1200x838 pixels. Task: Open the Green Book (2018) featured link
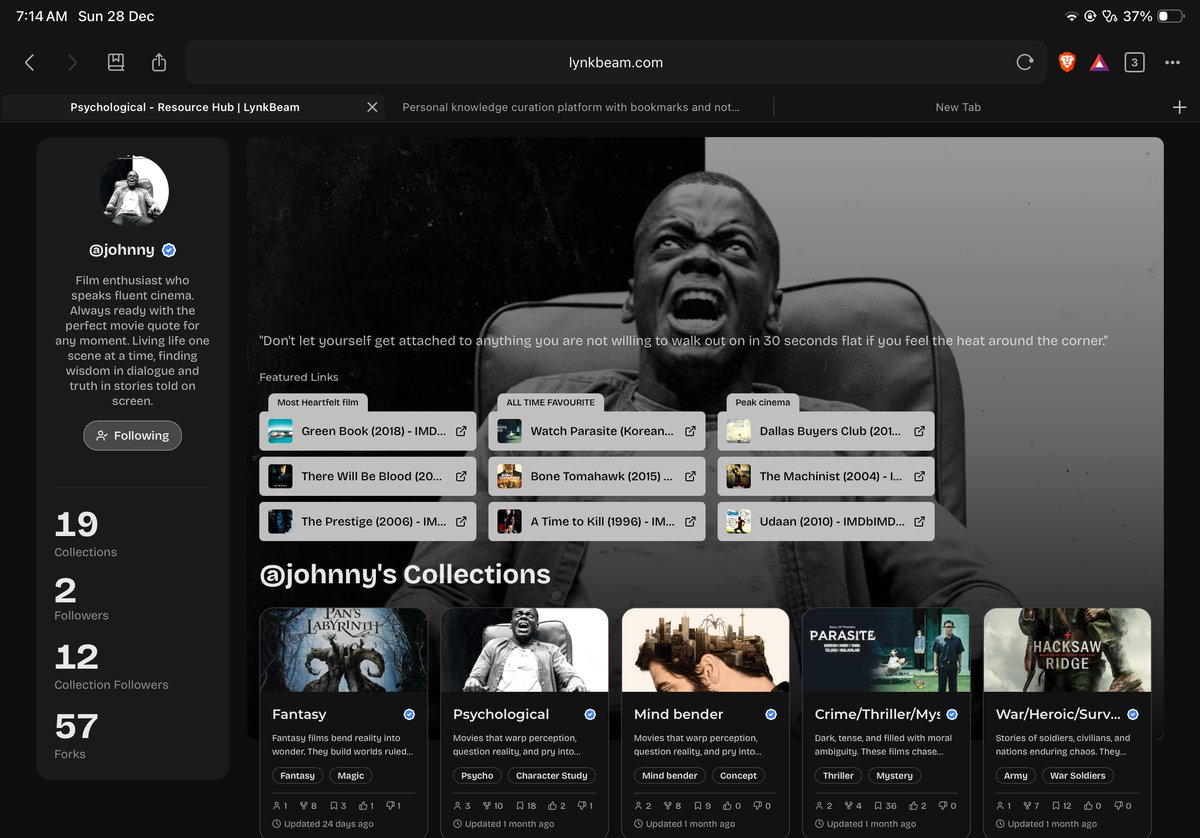[x=367, y=431]
